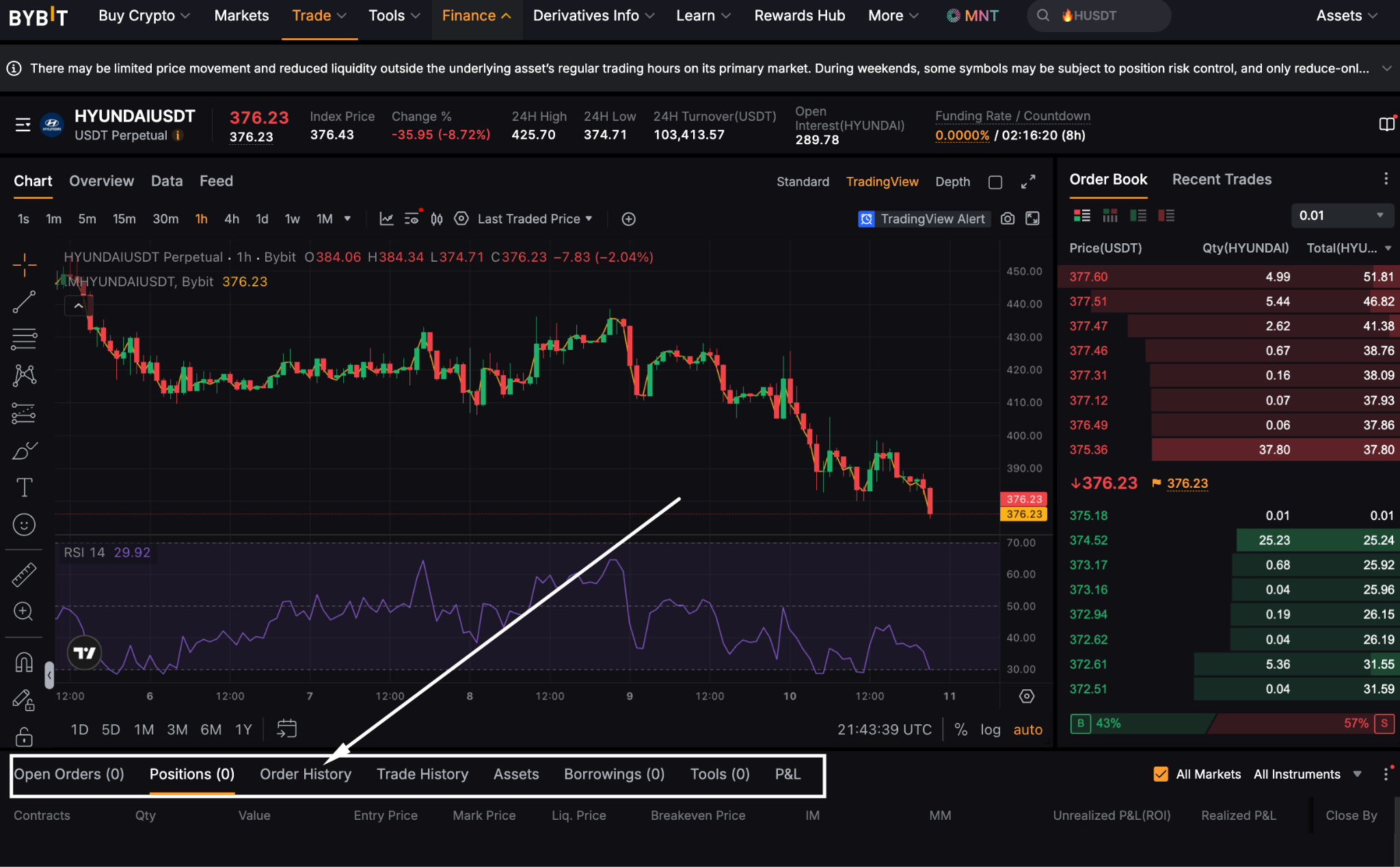Image resolution: width=1400 pixels, height=867 pixels.
Task: Show order book bids-only view
Action: click(1138, 216)
